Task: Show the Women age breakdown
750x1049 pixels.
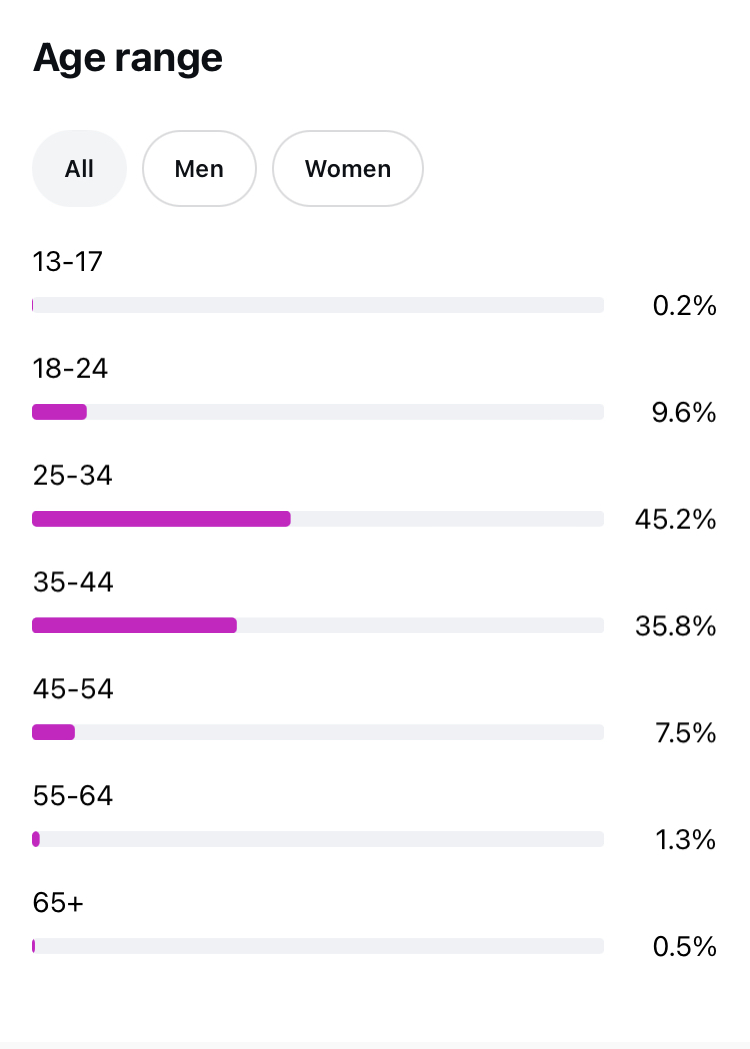Action: [347, 169]
